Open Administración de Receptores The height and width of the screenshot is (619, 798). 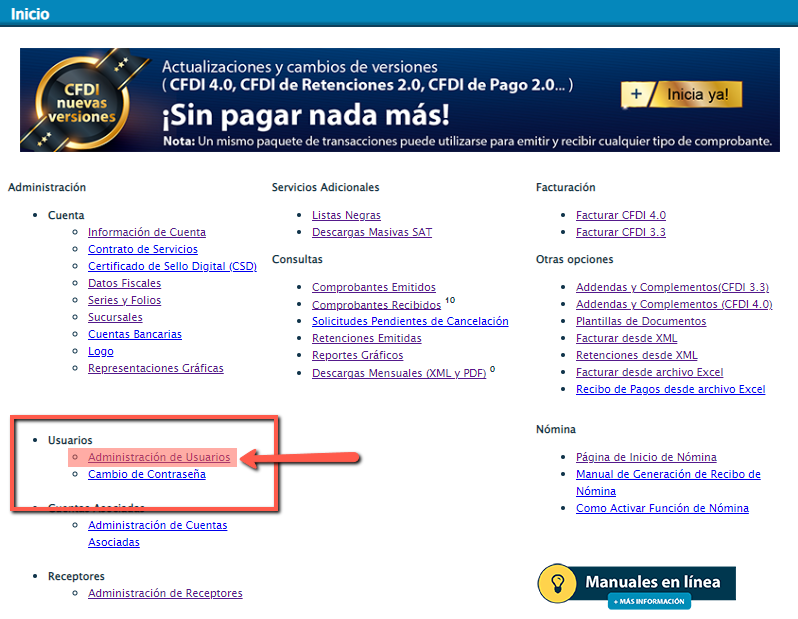pos(165,593)
